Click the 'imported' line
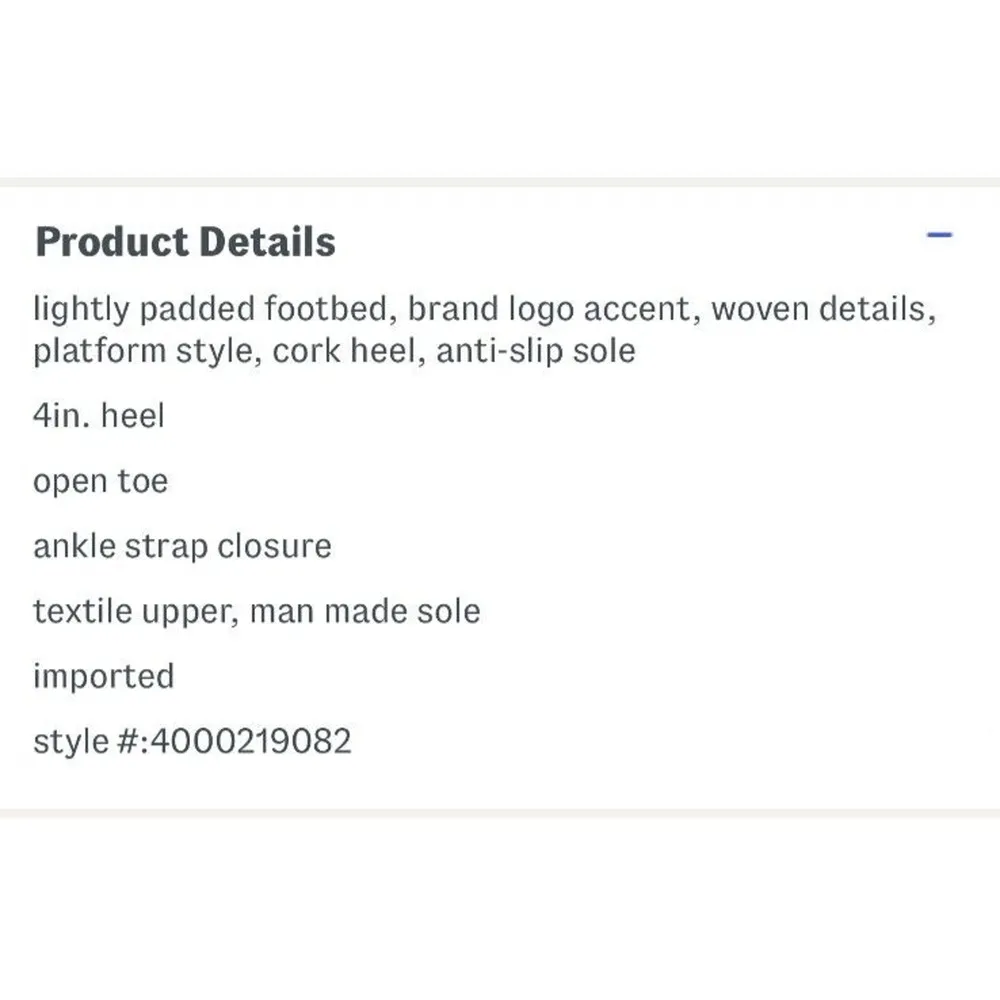This screenshot has height=1000, width=1000. [103, 676]
